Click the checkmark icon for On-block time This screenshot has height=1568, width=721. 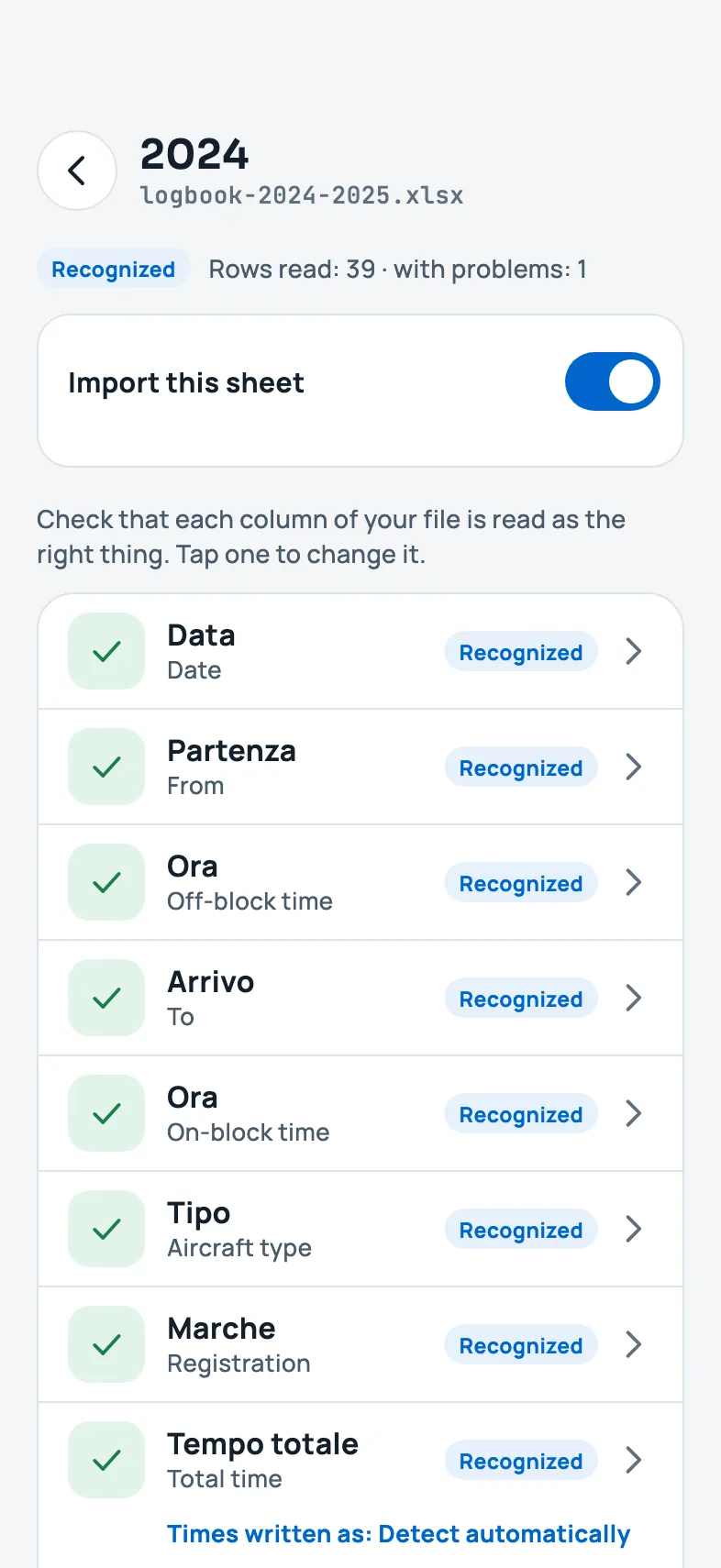[106, 1113]
